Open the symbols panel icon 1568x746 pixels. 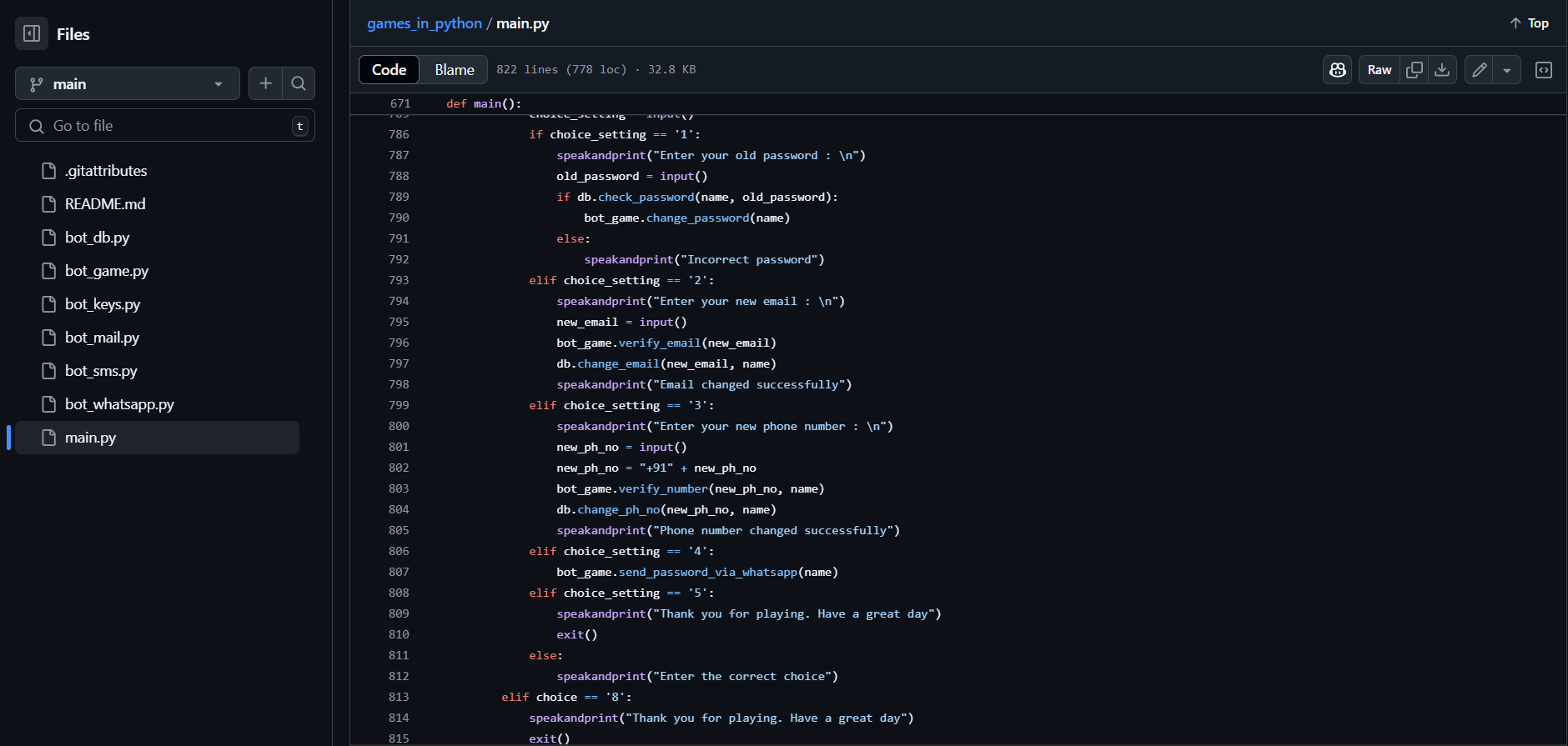pos(1544,70)
